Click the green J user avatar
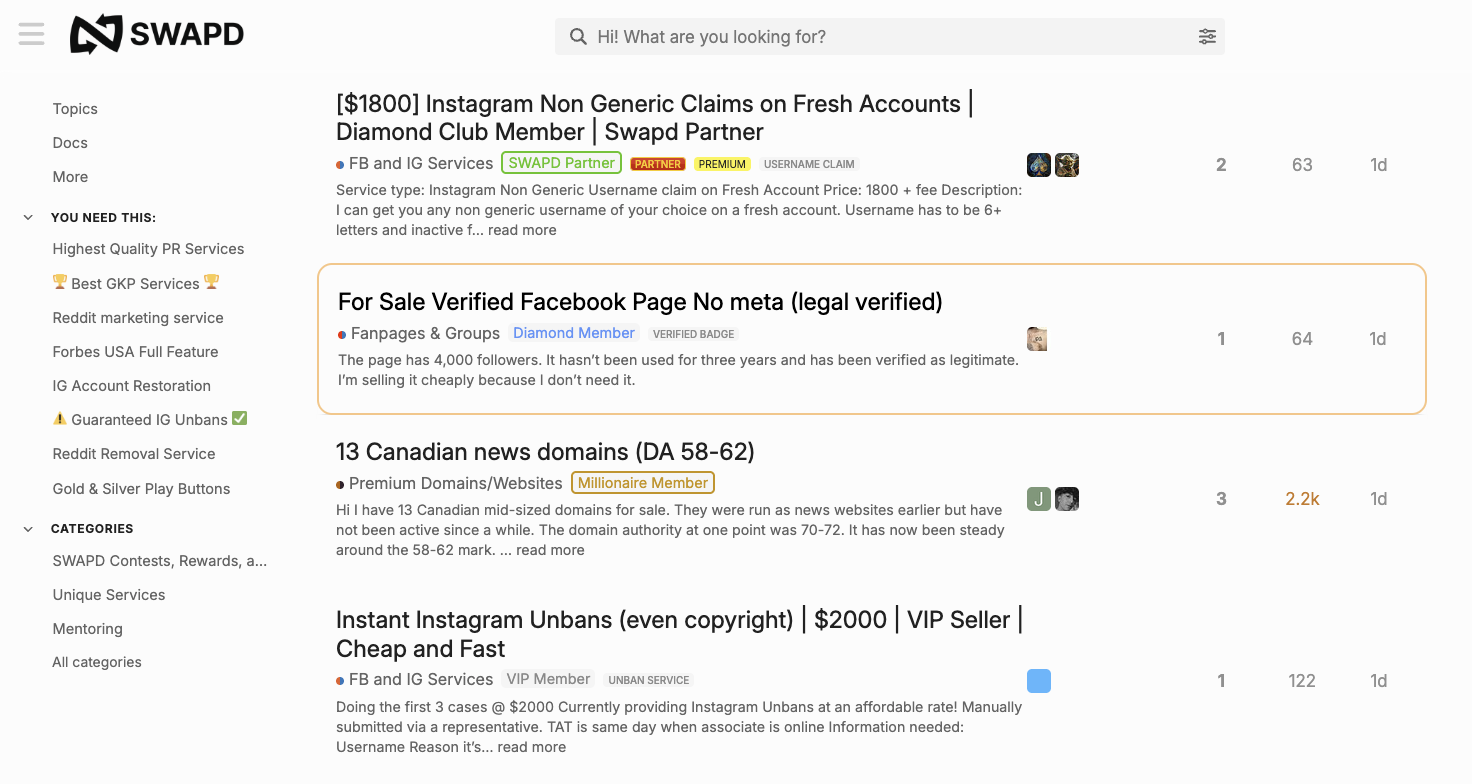 pos(1039,499)
